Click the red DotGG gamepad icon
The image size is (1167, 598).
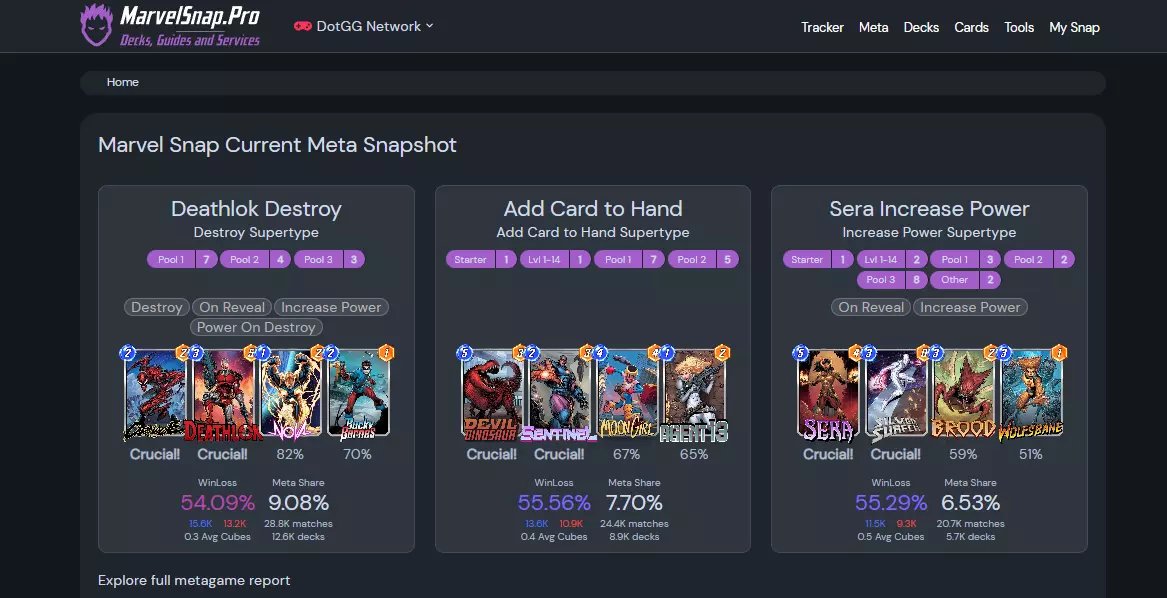point(302,26)
